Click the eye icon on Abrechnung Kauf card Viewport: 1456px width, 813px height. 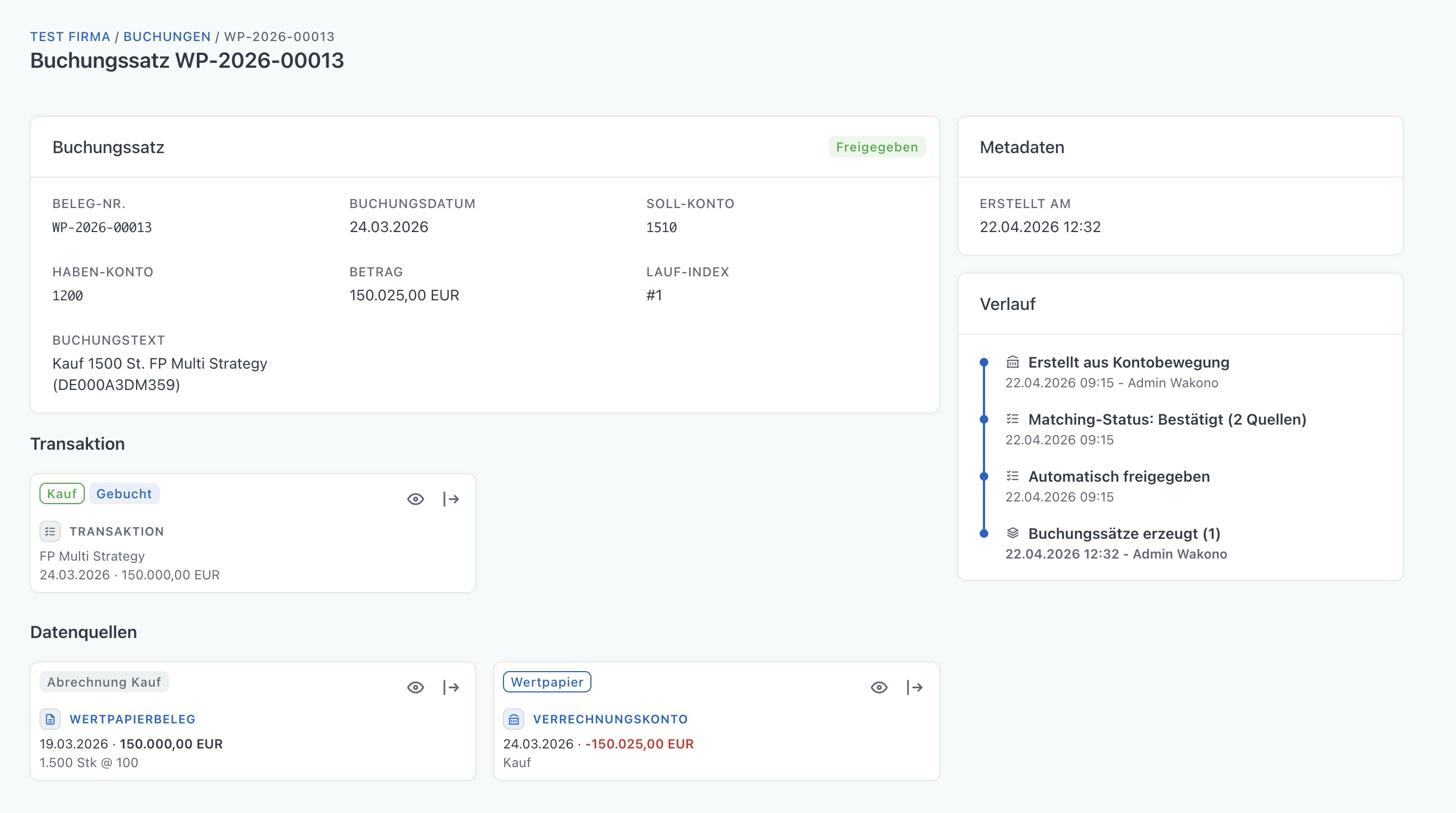(x=415, y=688)
